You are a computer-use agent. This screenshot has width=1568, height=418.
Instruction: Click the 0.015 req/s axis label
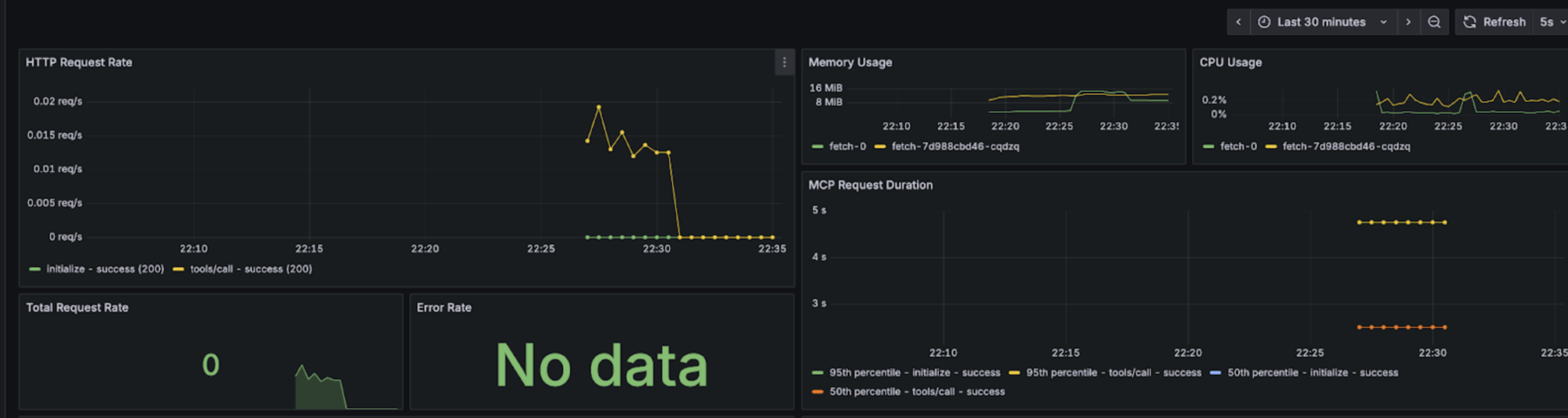click(x=54, y=136)
